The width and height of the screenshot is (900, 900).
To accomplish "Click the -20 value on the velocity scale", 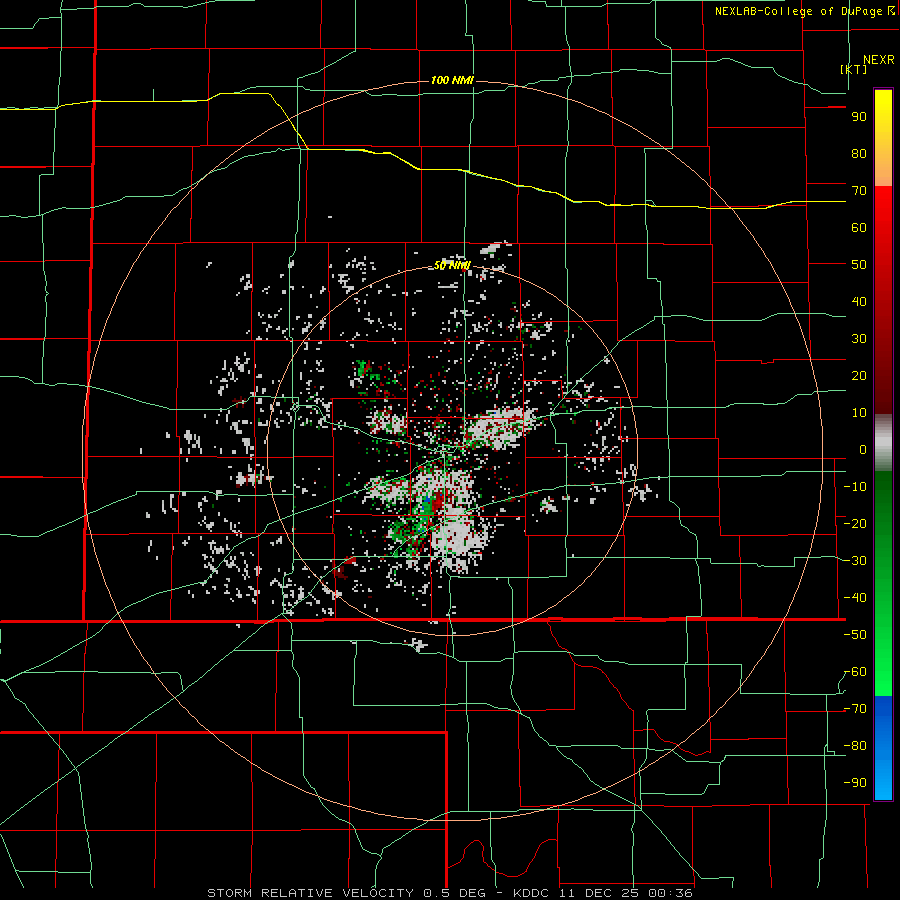I will click(855, 524).
